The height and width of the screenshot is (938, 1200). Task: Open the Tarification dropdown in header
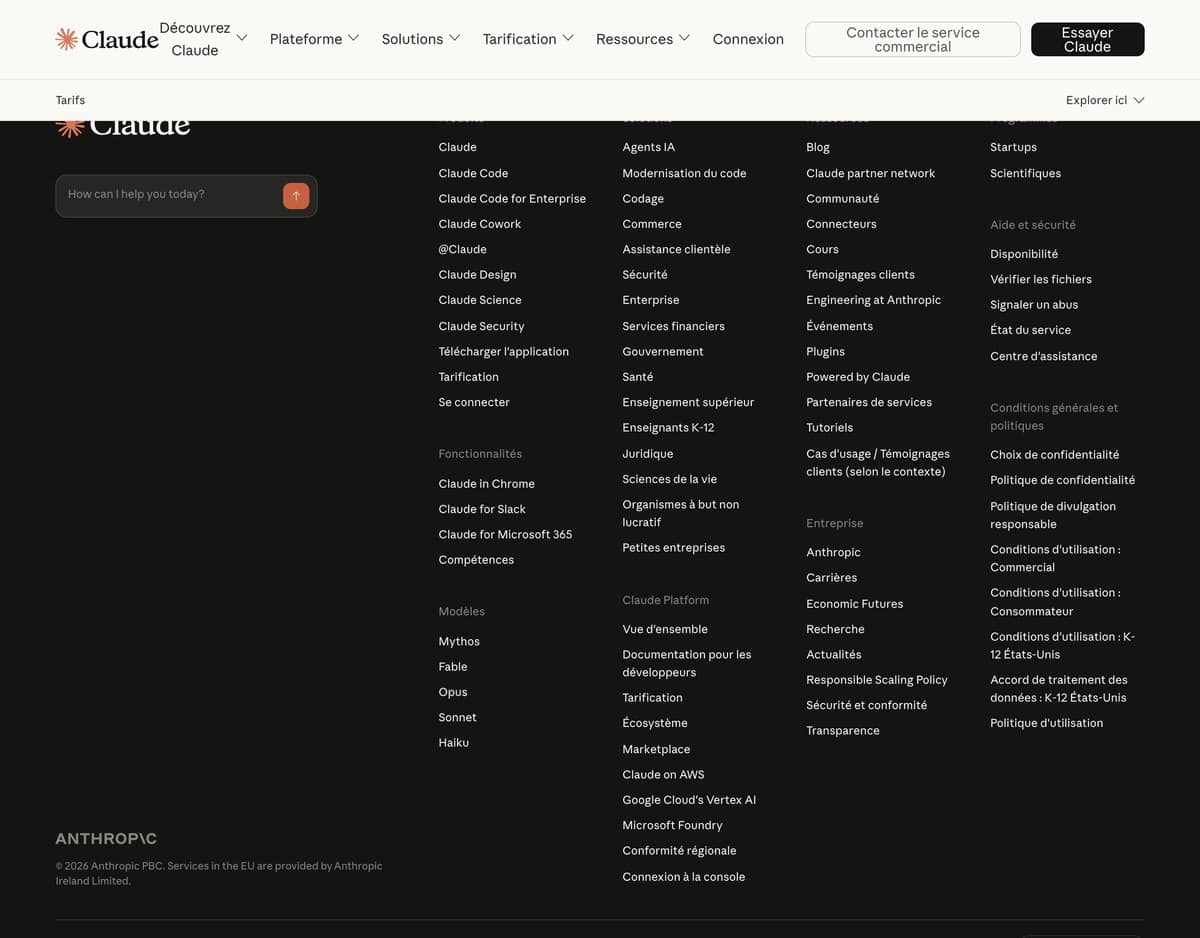tap(528, 39)
